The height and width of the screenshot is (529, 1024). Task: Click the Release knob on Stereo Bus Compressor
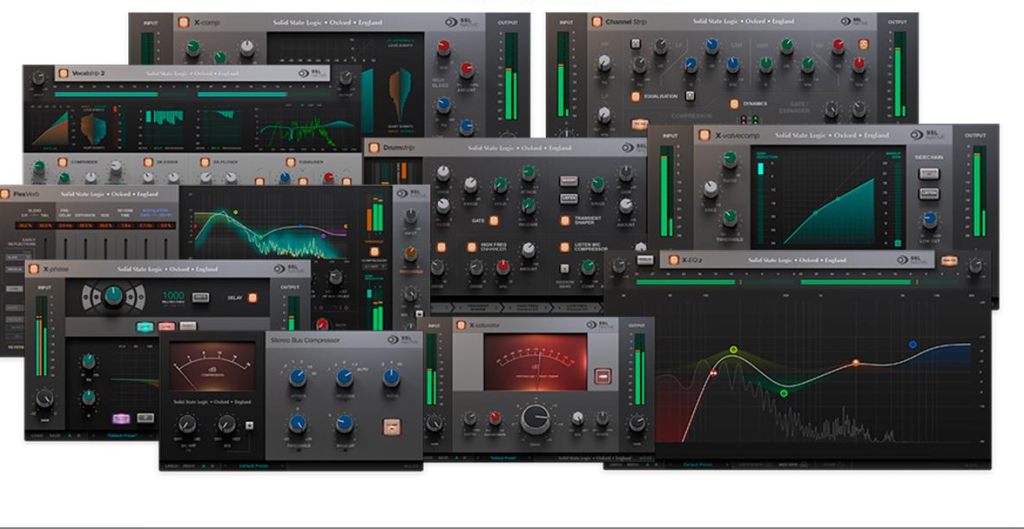345,377
